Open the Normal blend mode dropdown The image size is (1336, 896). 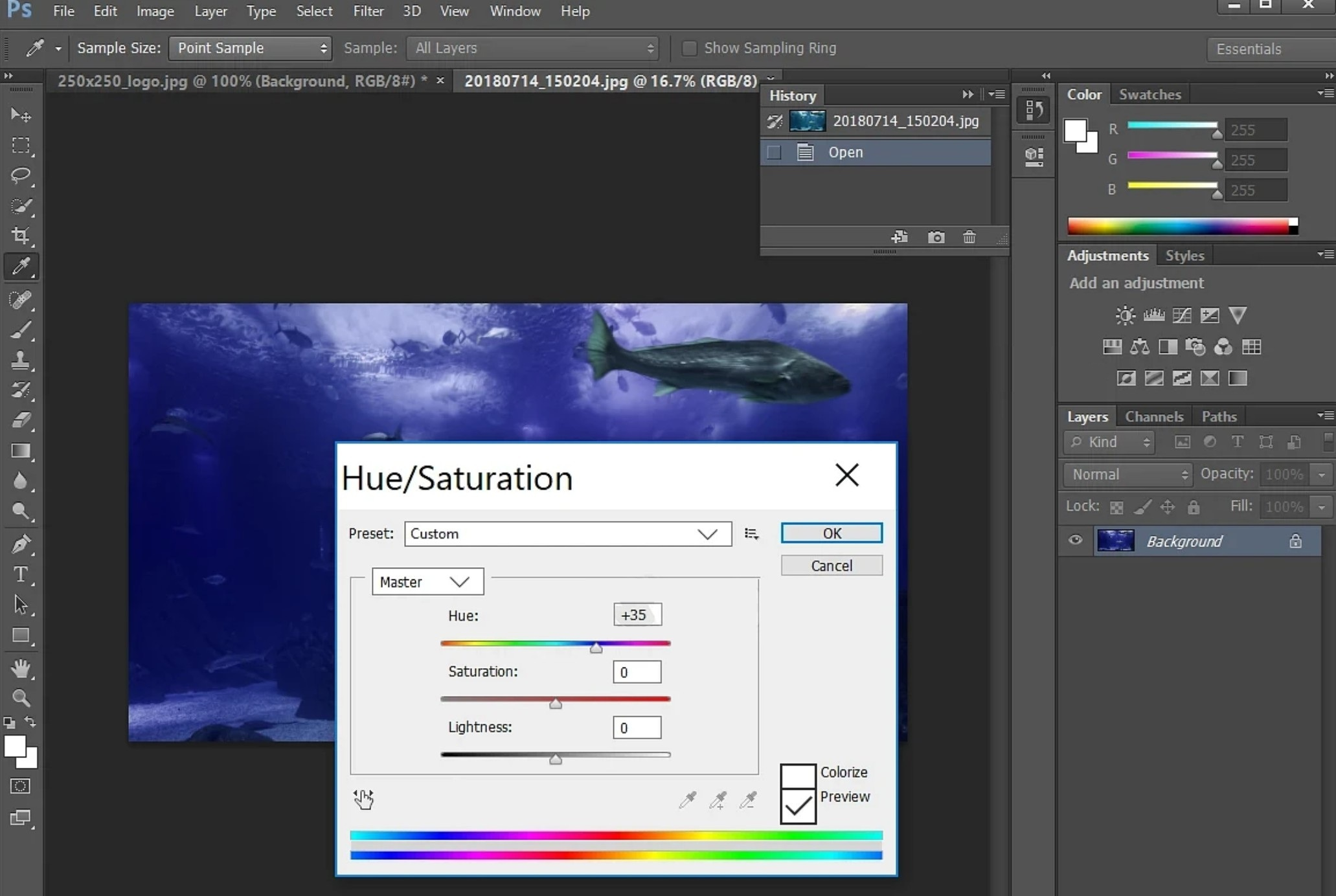click(1127, 475)
